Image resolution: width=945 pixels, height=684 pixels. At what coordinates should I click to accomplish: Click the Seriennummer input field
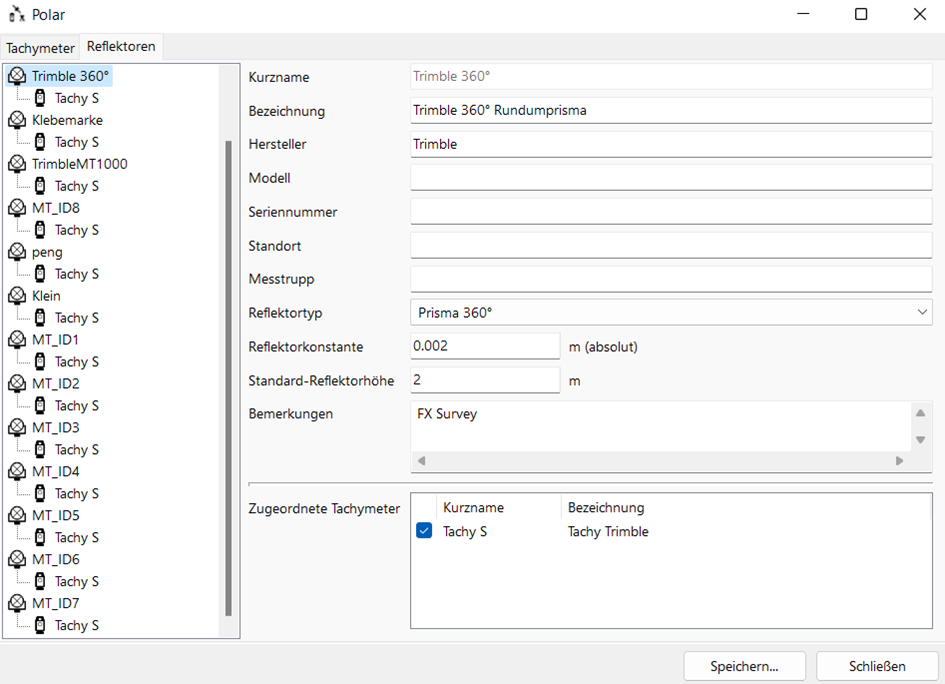(x=671, y=212)
